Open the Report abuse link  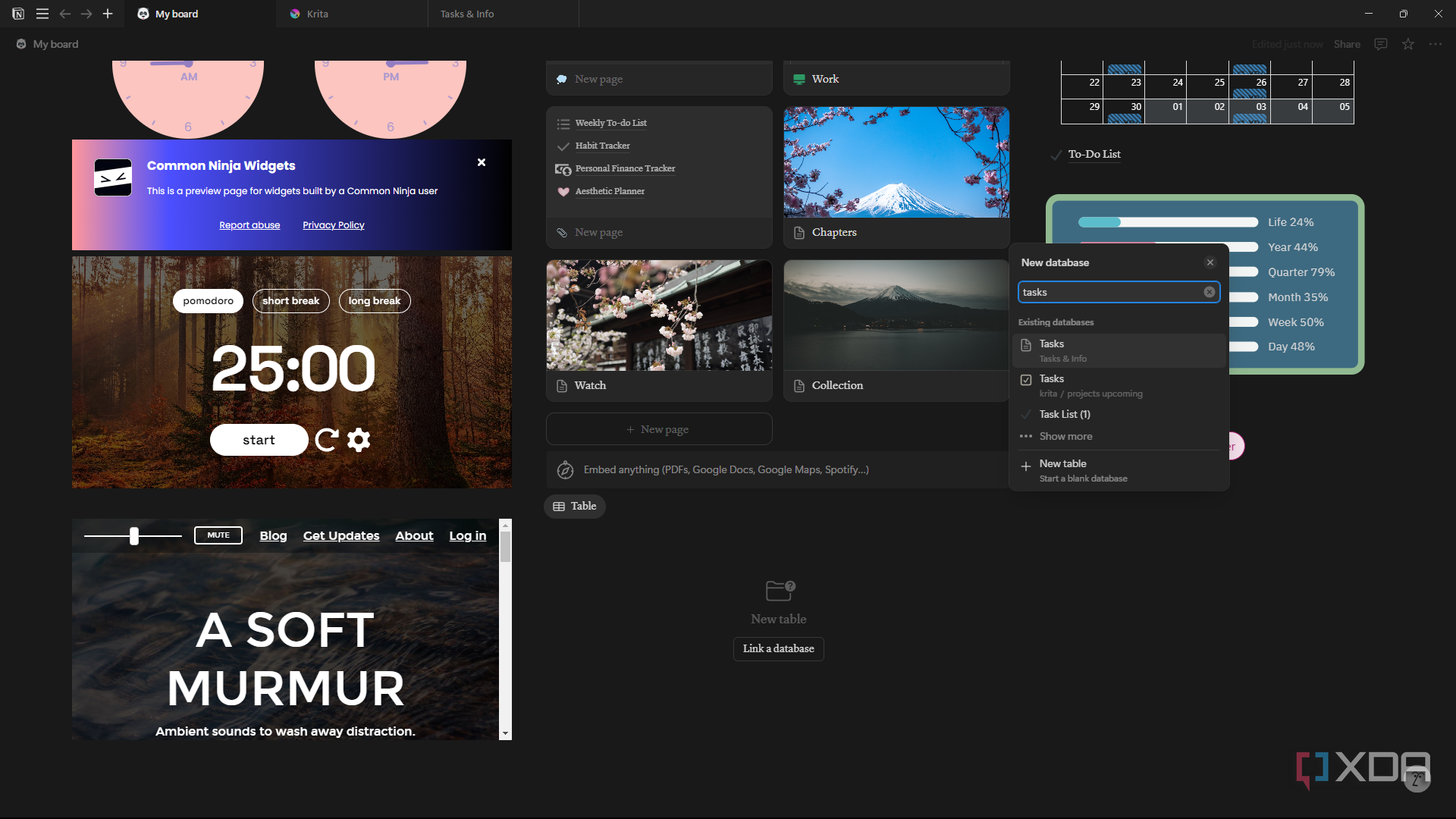point(249,225)
